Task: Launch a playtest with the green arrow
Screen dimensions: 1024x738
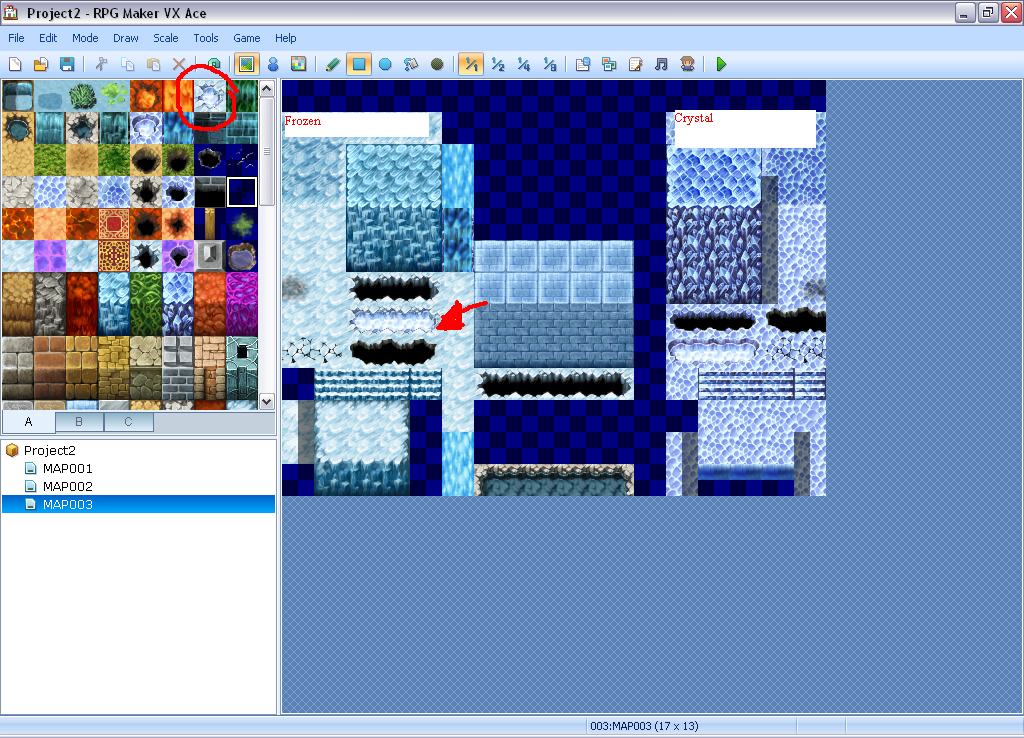Action: tap(721, 64)
